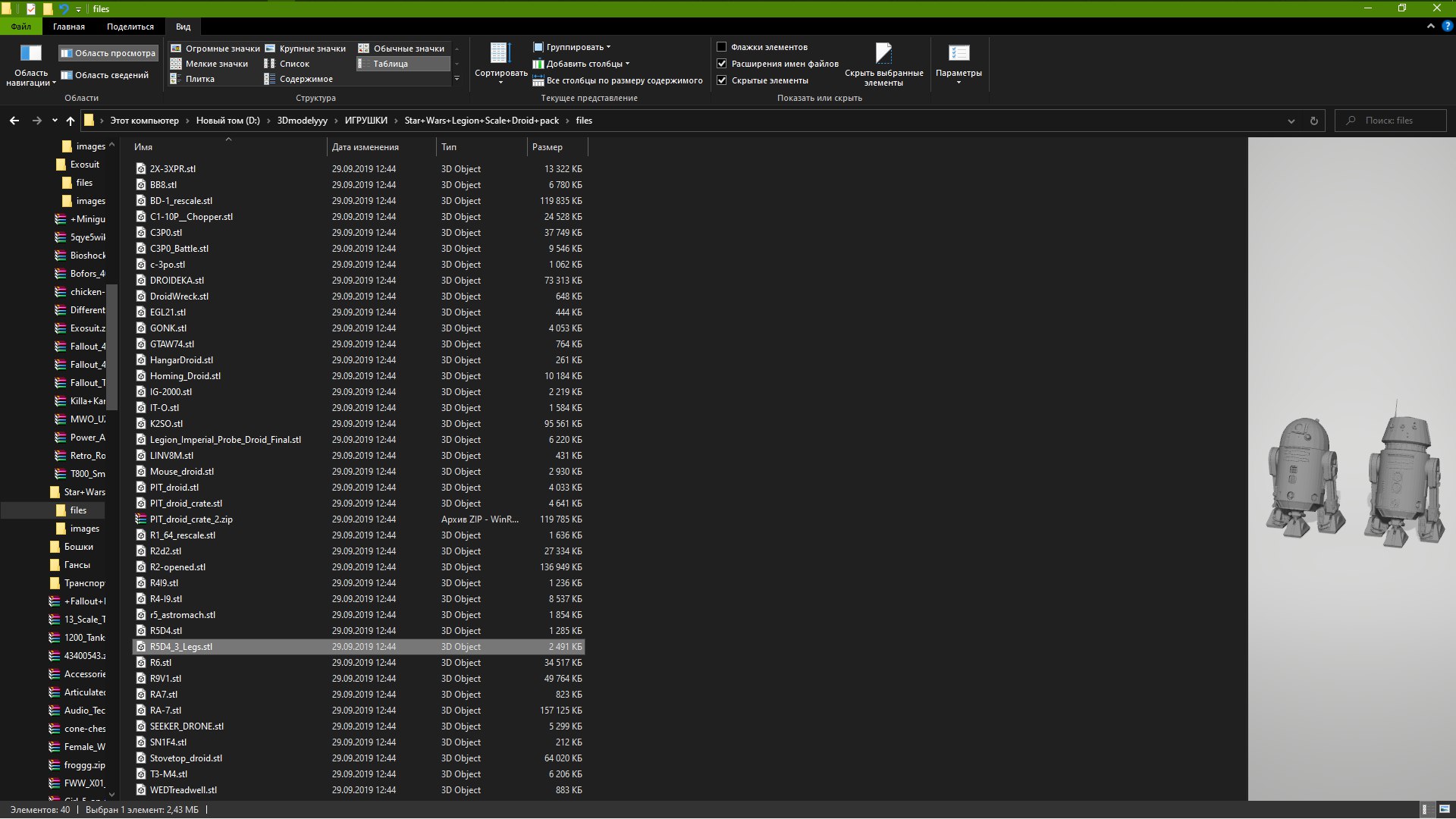Click Properties quick access icon
1456x819 pixels.
(31, 9)
